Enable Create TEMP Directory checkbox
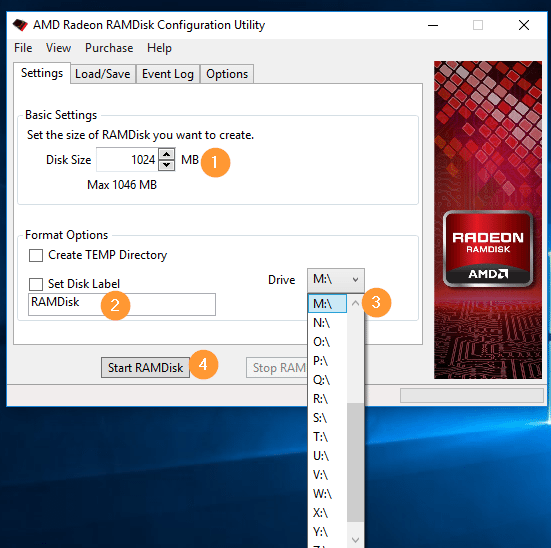 pyautogui.click(x=36, y=255)
